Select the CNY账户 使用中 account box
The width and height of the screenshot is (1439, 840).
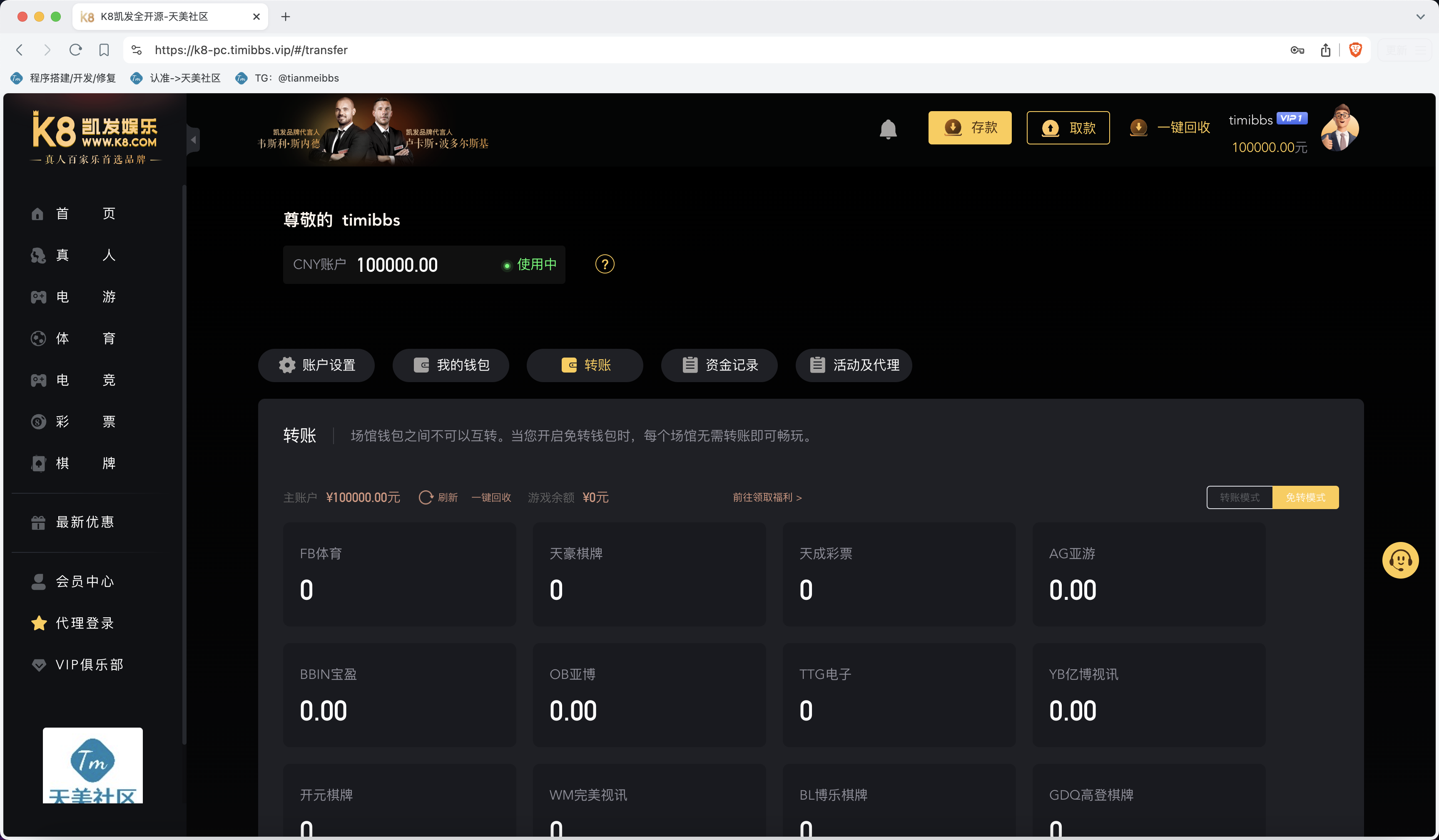tap(424, 264)
